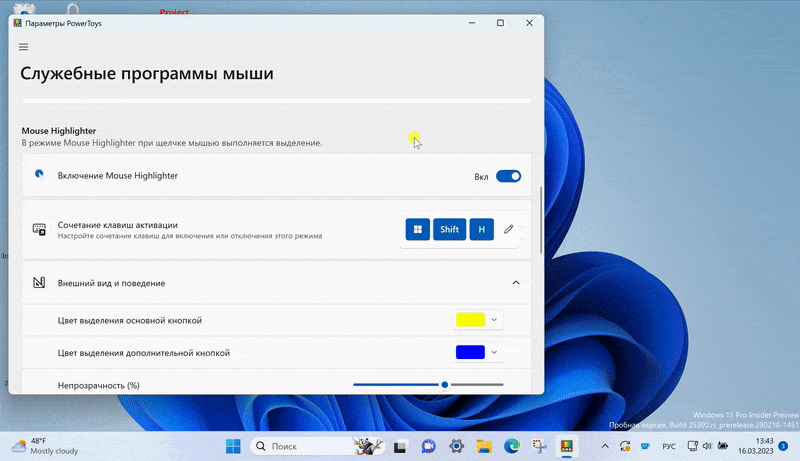Viewport: 800px width, 461px height.
Task: Maximize the PowerToys settings window
Action: click(x=501, y=23)
